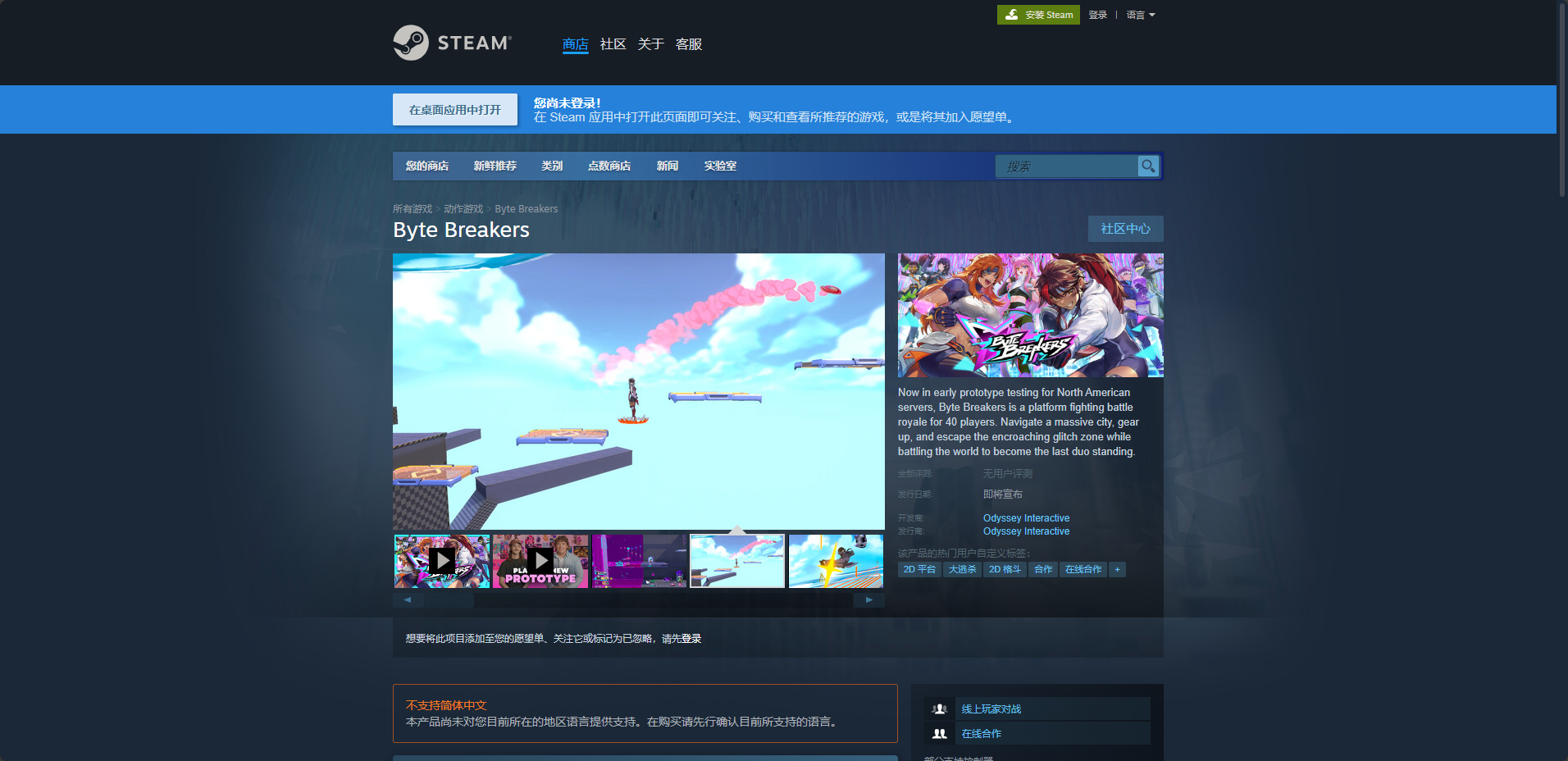Select the purple level screenshot thumbnail
This screenshot has height=761, width=1568.
click(x=639, y=561)
